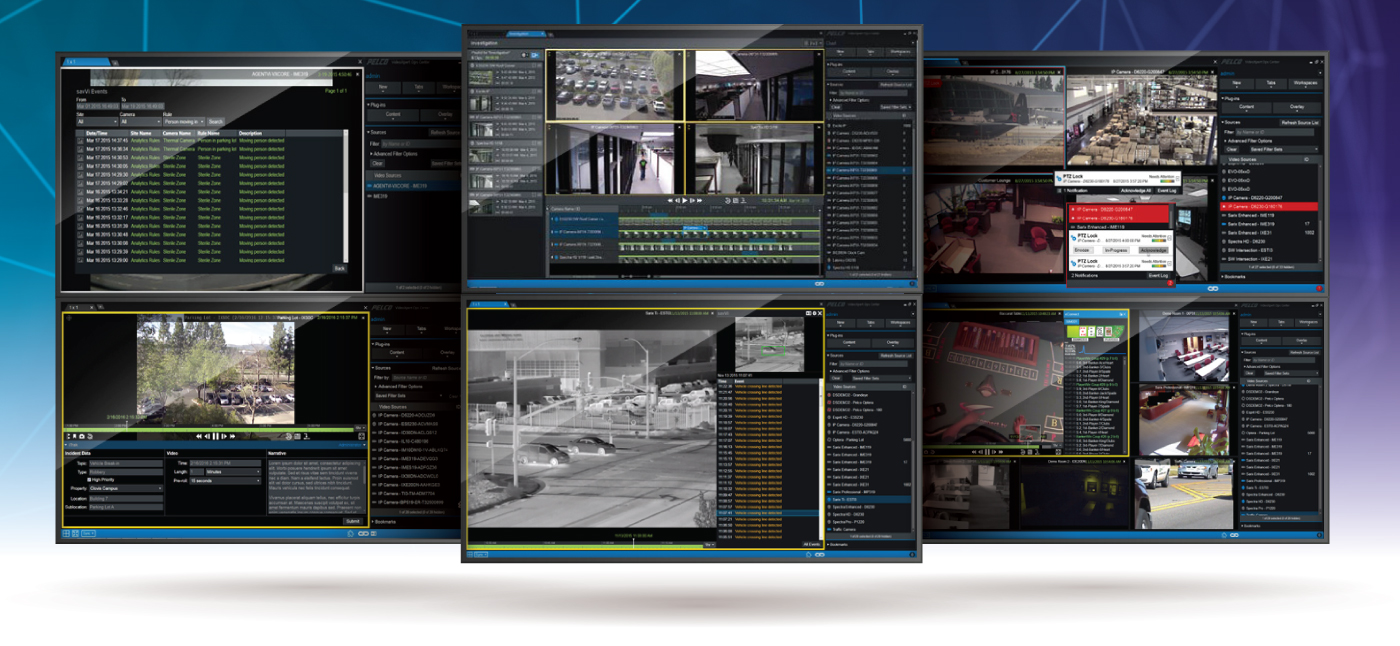The image size is (1400, 646).
Task: Open the Sync dropdown in bottom-left window's blue bar
Action: 88,534
